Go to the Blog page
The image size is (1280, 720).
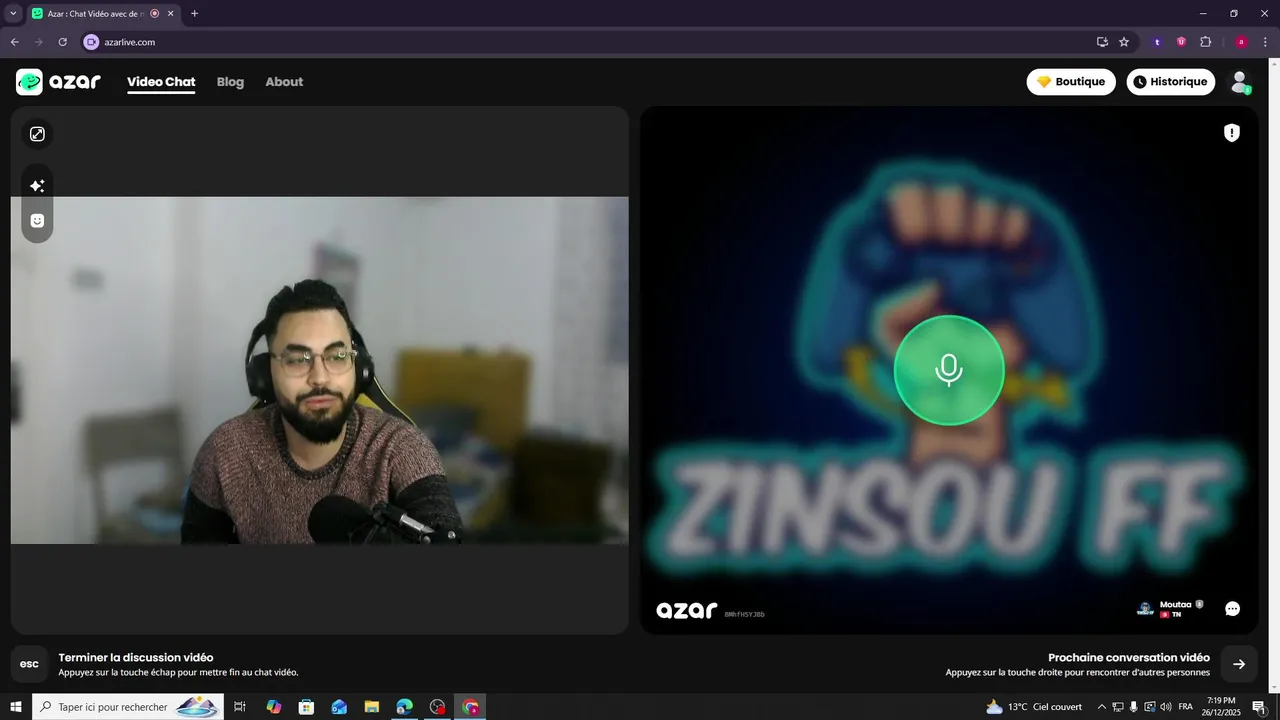pos(230,82)
